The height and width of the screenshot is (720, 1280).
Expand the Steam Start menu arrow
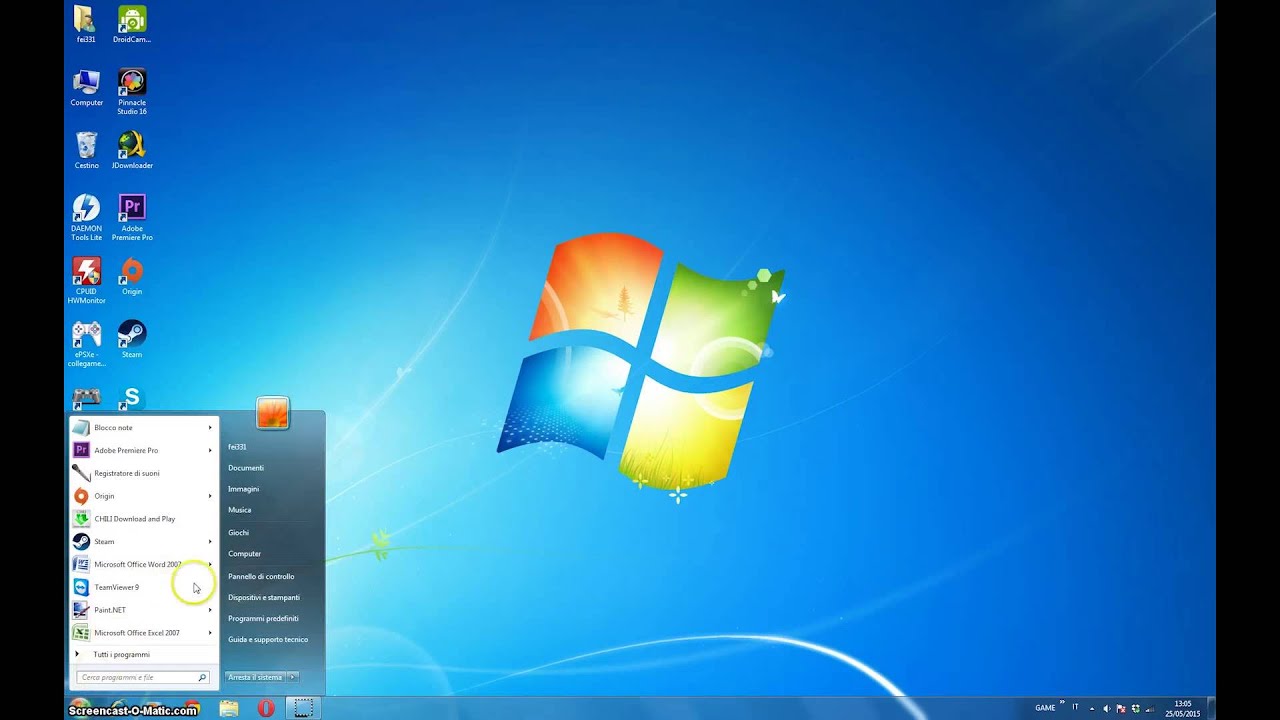210,542
